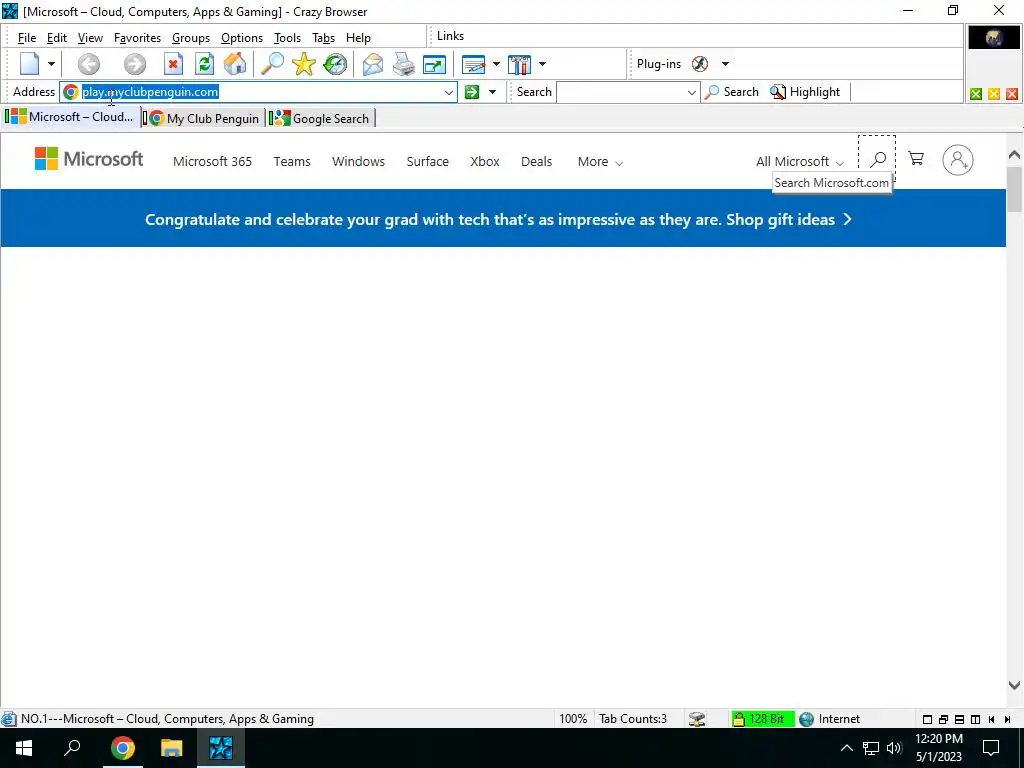
Task: Open the Favorites menu
Action: click(137, 38)
